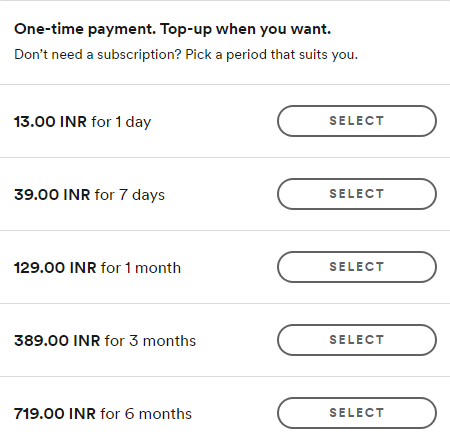Screen dimensions: 450x444
Task: Pick the 1 month plan SELECT button
Action: [357, 267]
